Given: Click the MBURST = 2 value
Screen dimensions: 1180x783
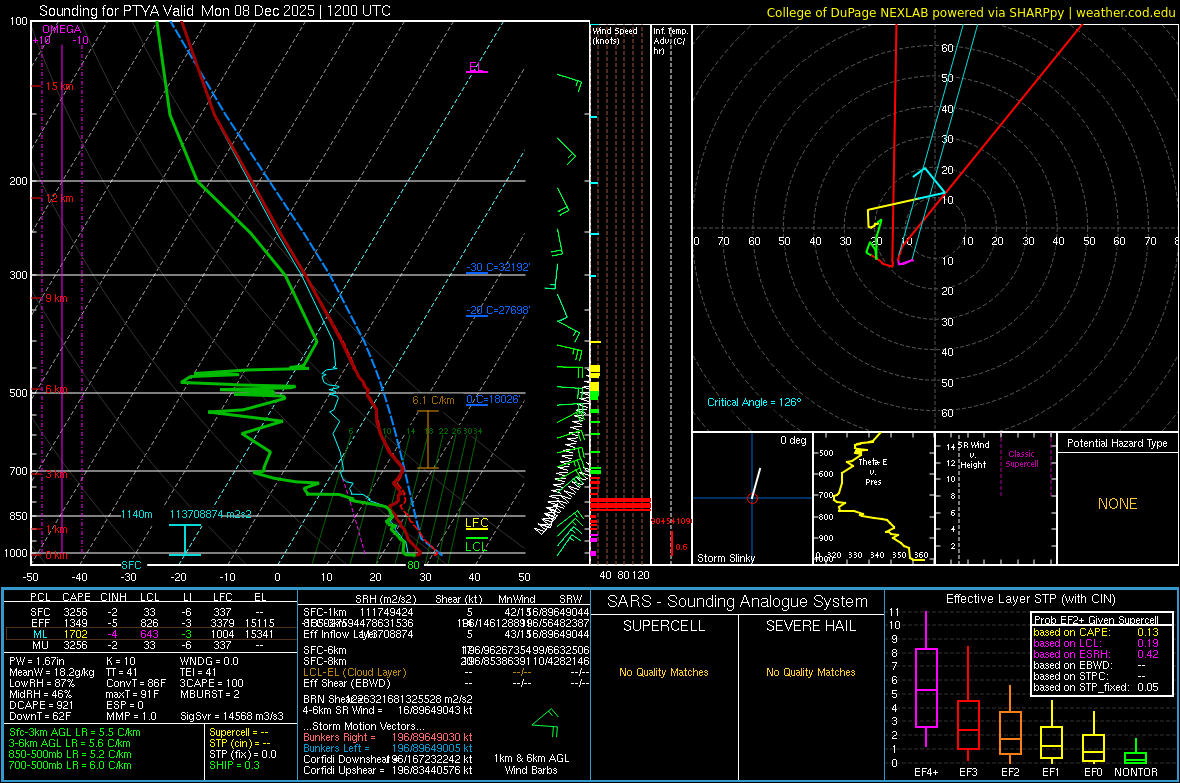Looking at the screenshot, I should pos(210,694).
